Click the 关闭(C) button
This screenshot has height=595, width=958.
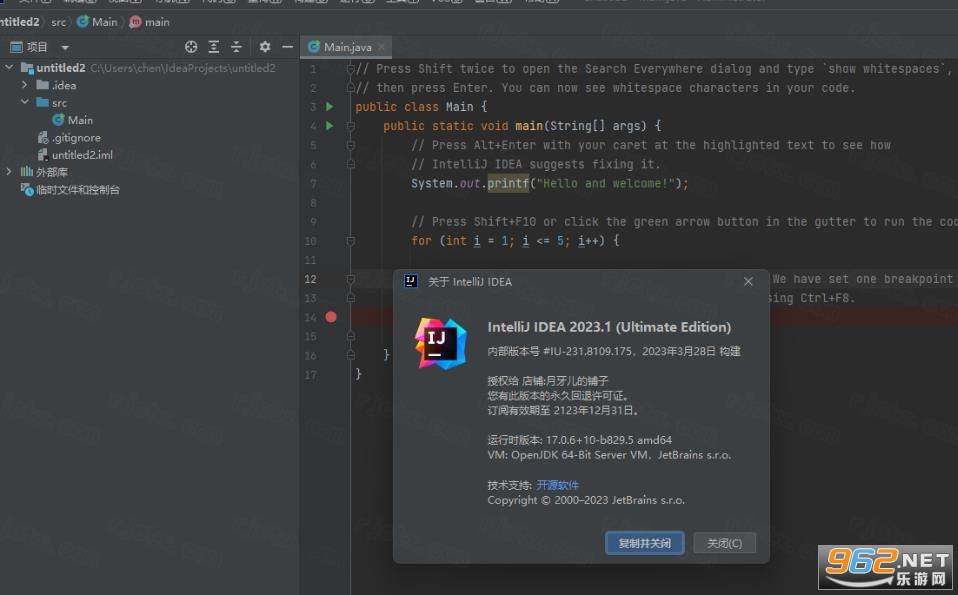coord(724,542)
